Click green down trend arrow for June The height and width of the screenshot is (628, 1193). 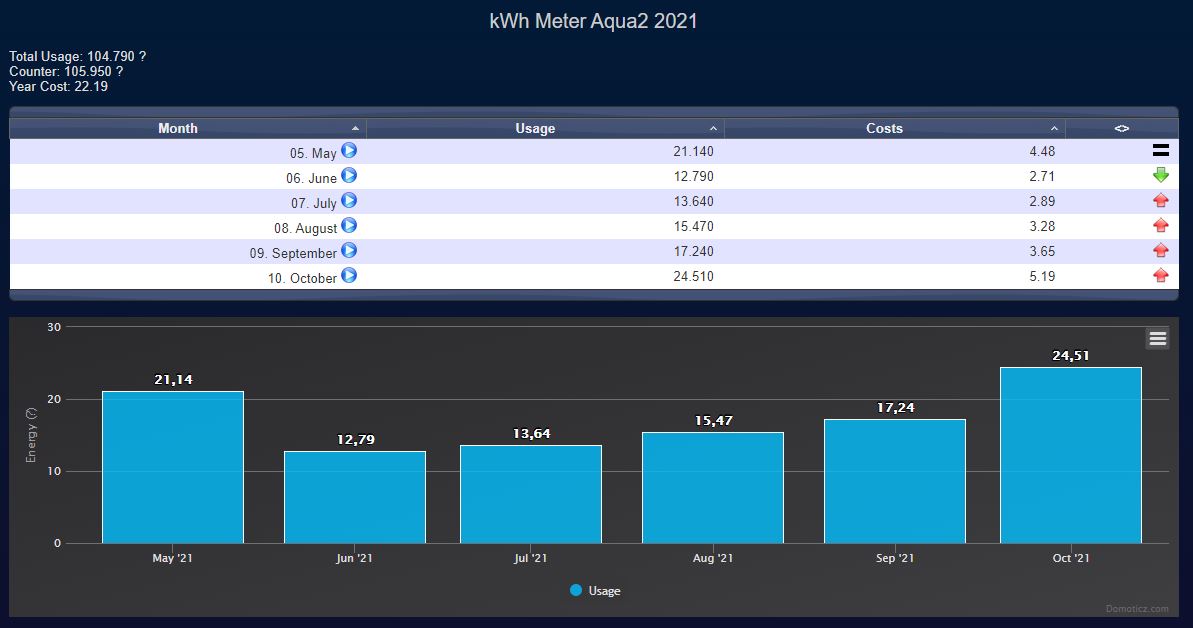click(x=1160, y=176)
